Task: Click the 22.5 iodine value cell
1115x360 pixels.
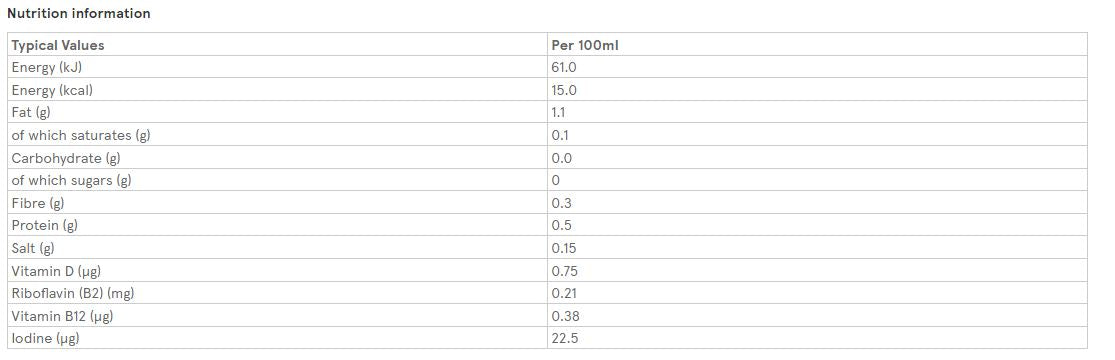Action: [817, 339]
